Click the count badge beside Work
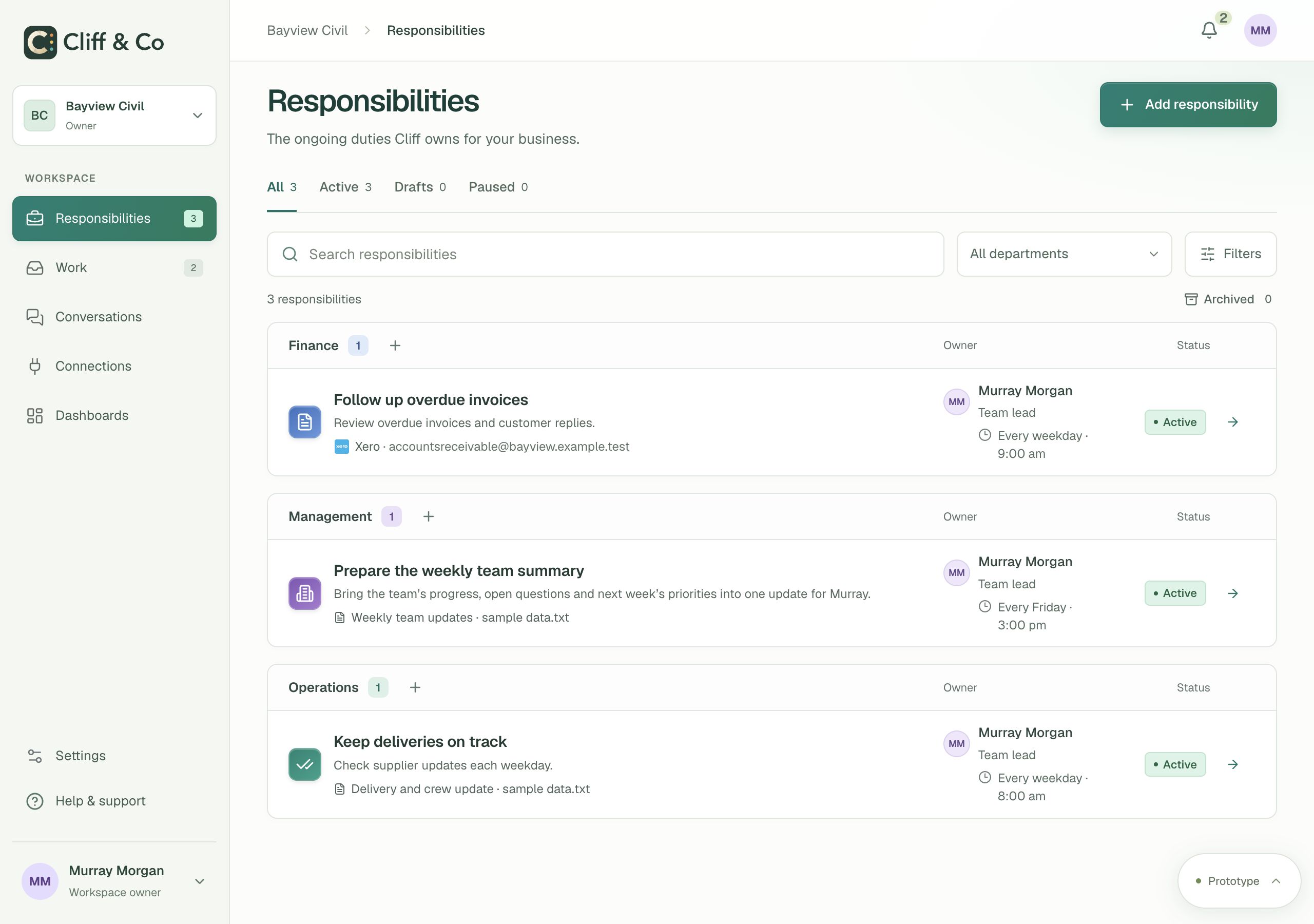 [x=194, y=268]
